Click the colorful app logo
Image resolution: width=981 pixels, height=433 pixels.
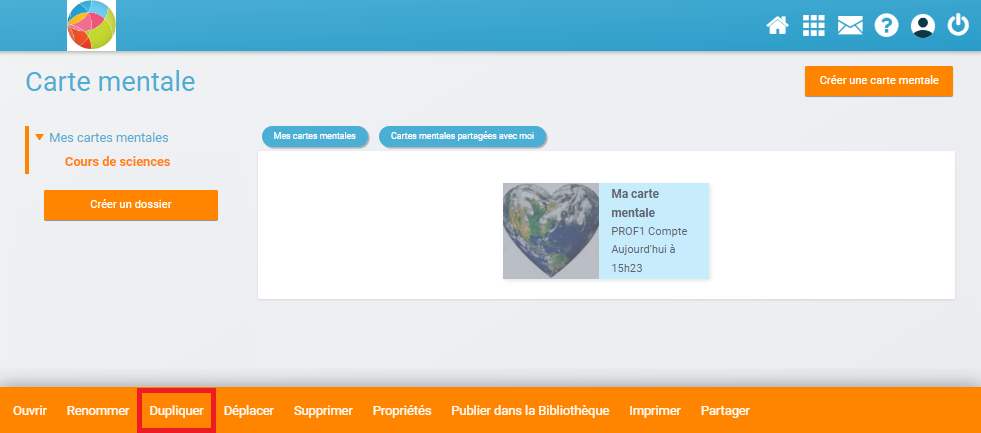92,25
